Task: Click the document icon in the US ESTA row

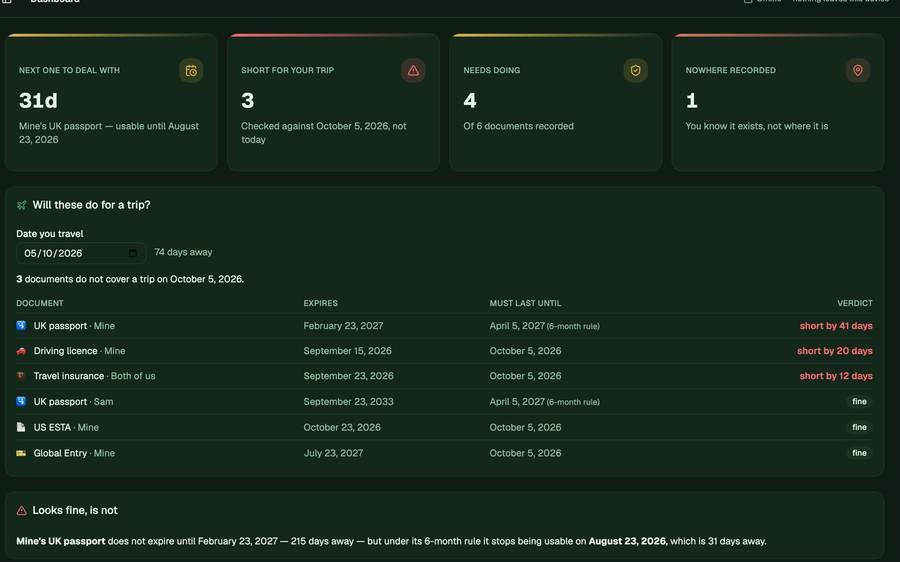Action: [x=21, y=427]
